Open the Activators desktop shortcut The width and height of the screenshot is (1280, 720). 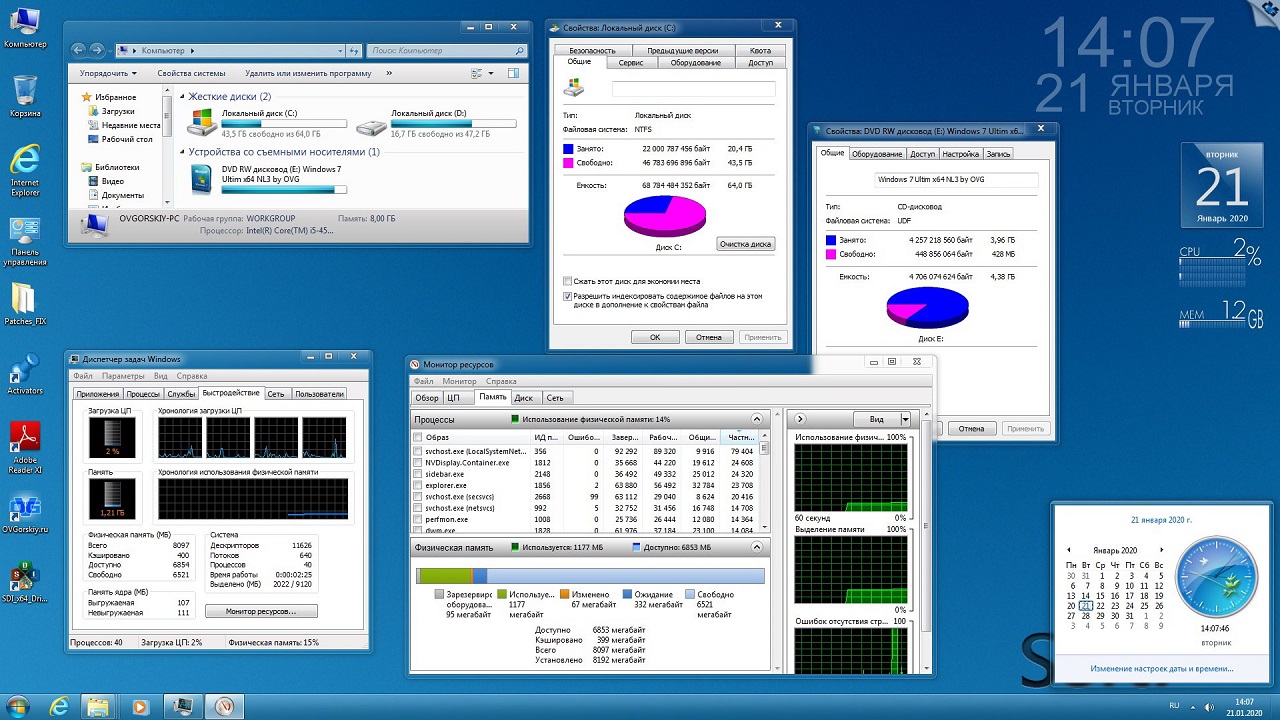pyautogui.click(x=25, y=371)
